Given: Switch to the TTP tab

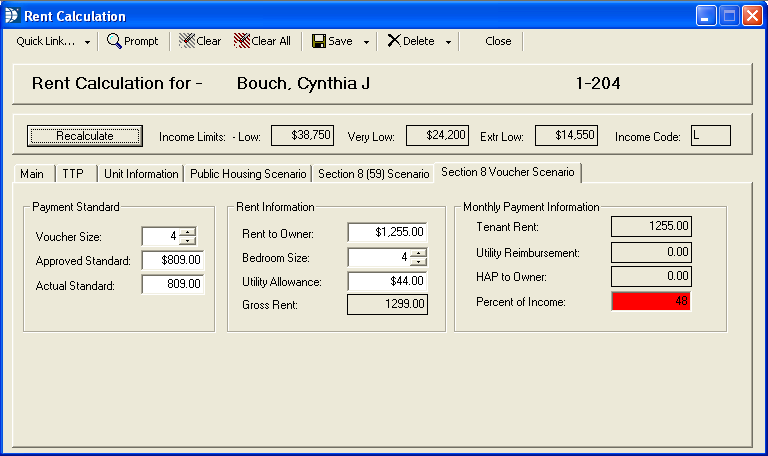Looking at the screenshot, I should [x=73, y=173].
